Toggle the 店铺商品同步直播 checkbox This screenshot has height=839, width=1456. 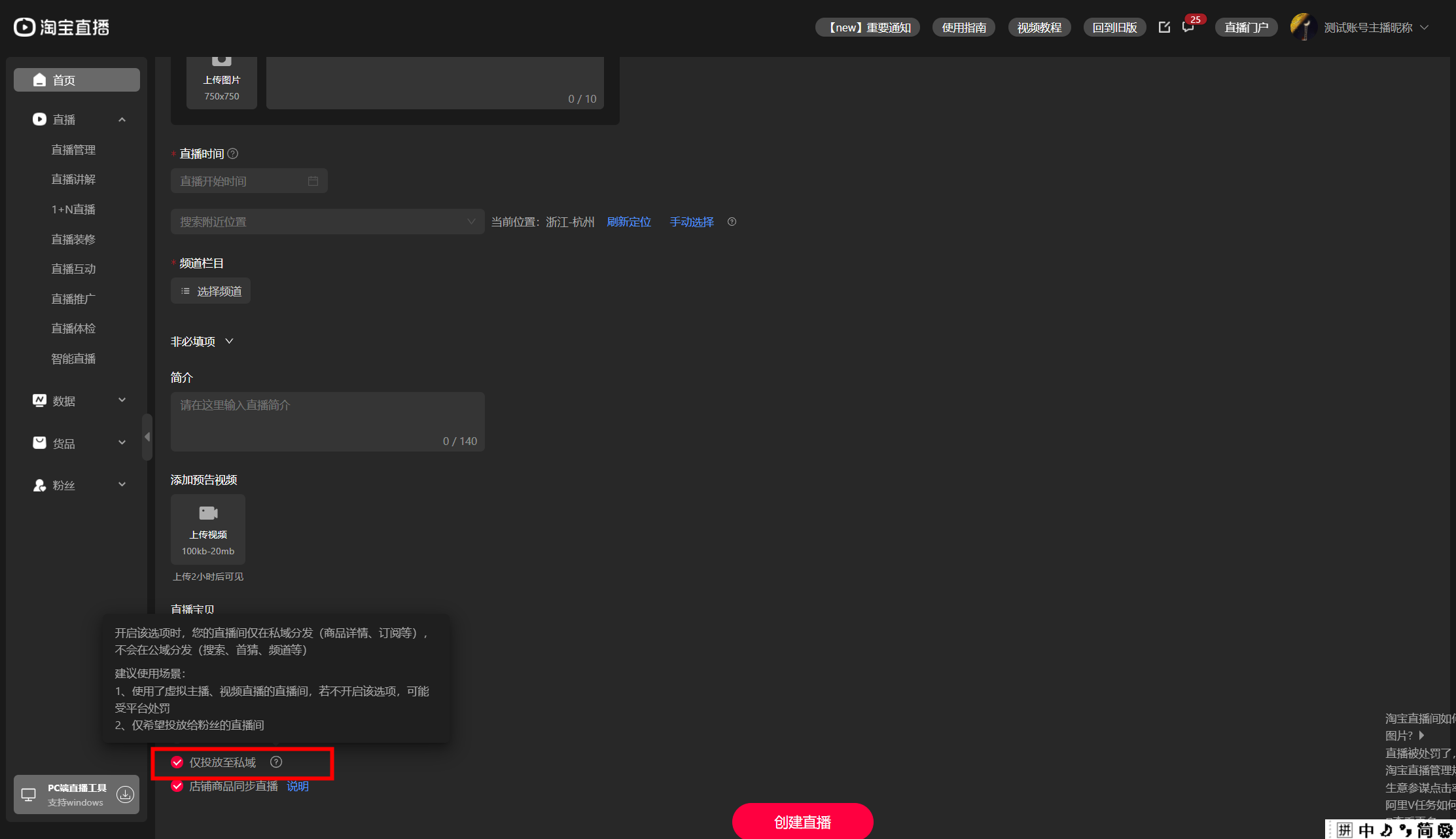177,786
